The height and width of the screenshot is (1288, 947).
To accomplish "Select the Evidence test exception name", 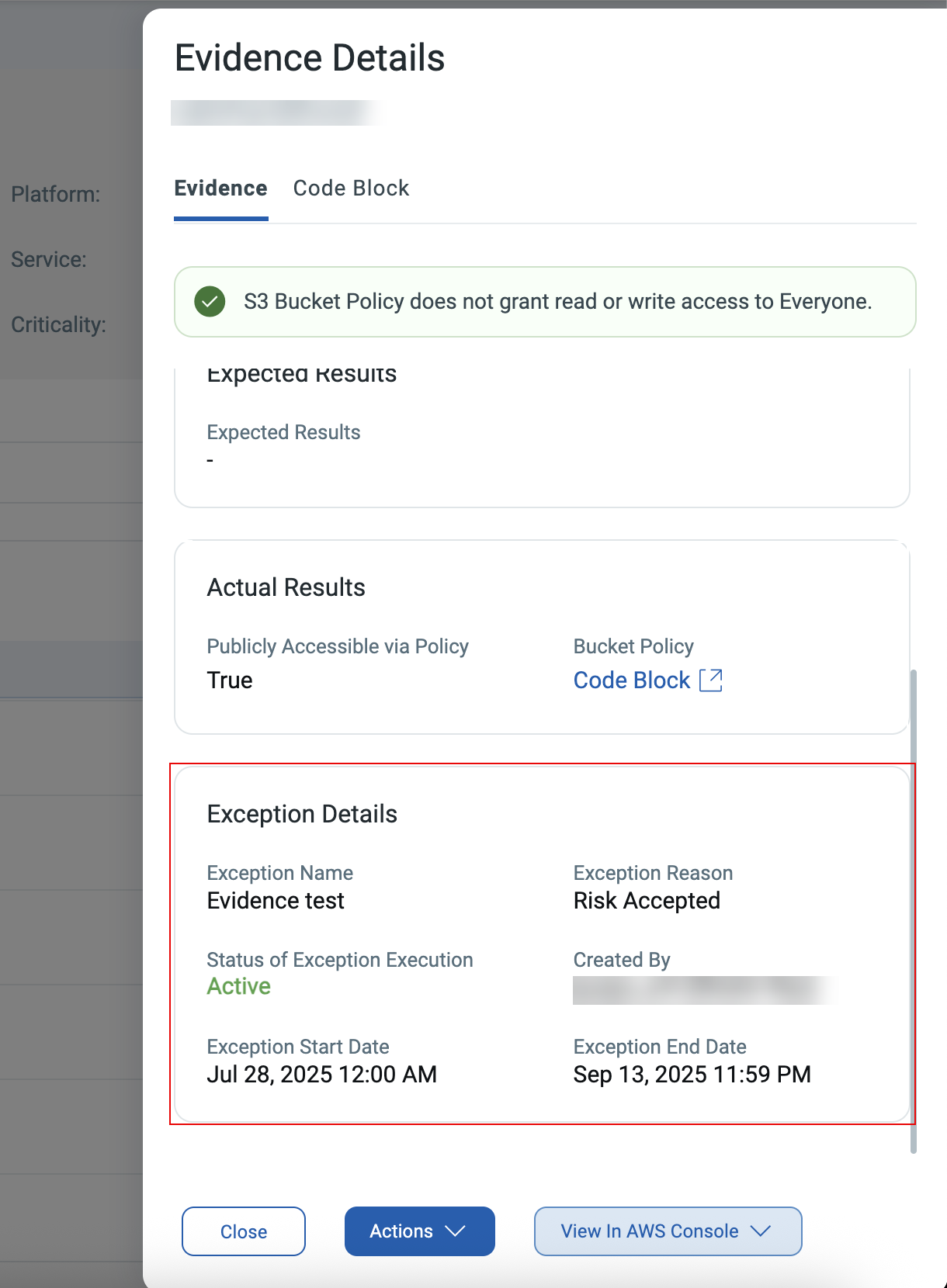I will [276, 901].
